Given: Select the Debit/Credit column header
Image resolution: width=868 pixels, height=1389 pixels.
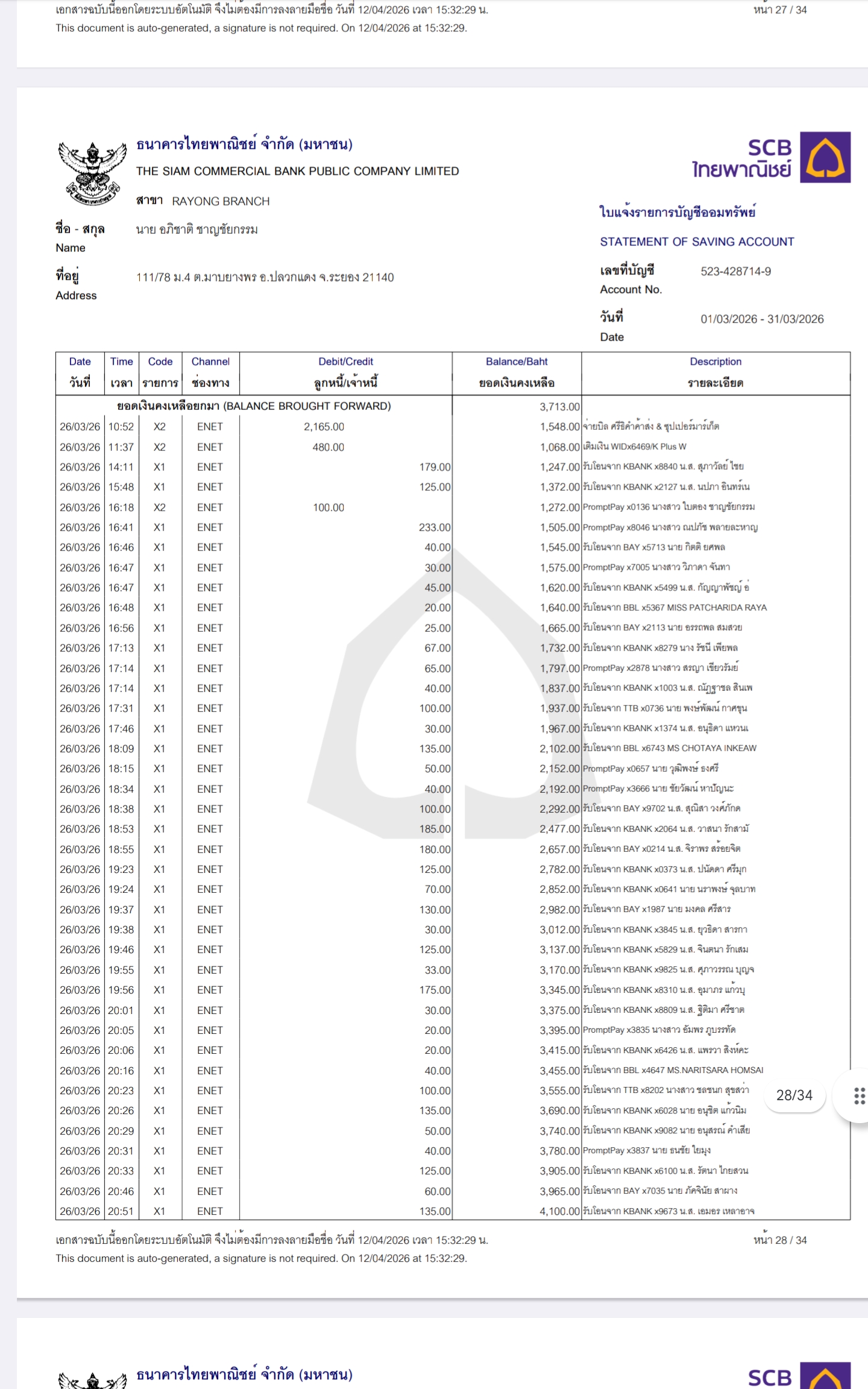Looking at the screenshot, I should tap(345, 372).
